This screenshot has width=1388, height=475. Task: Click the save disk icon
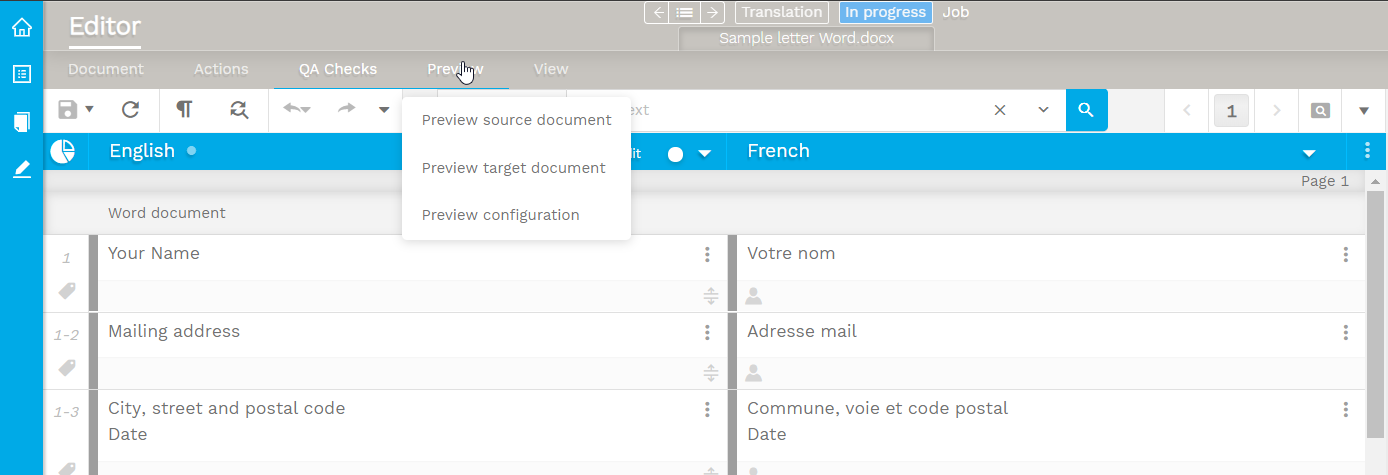pyautogui.click(x=67, y=110)
